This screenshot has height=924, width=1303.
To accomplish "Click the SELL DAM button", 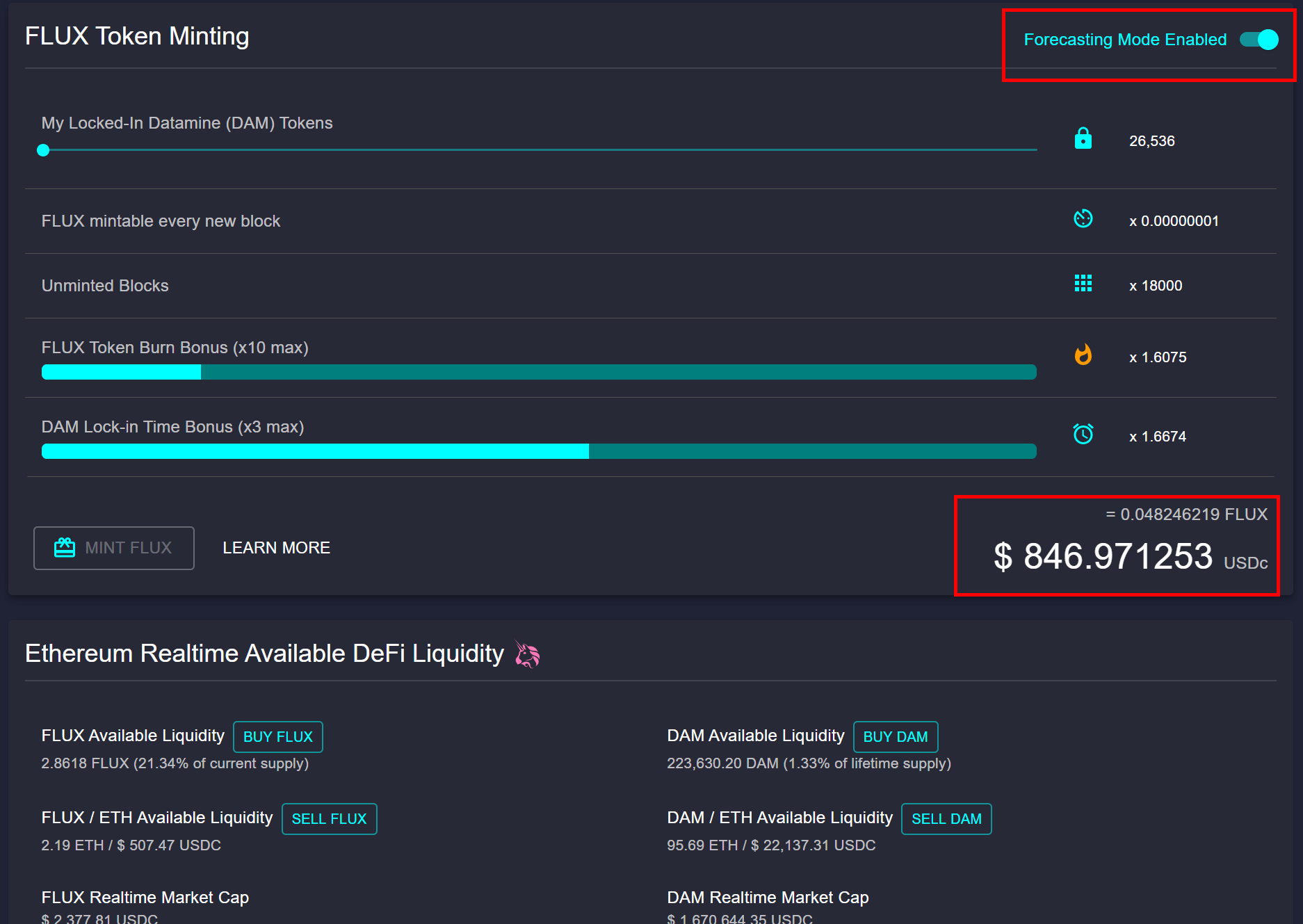I will click(946, 819).
